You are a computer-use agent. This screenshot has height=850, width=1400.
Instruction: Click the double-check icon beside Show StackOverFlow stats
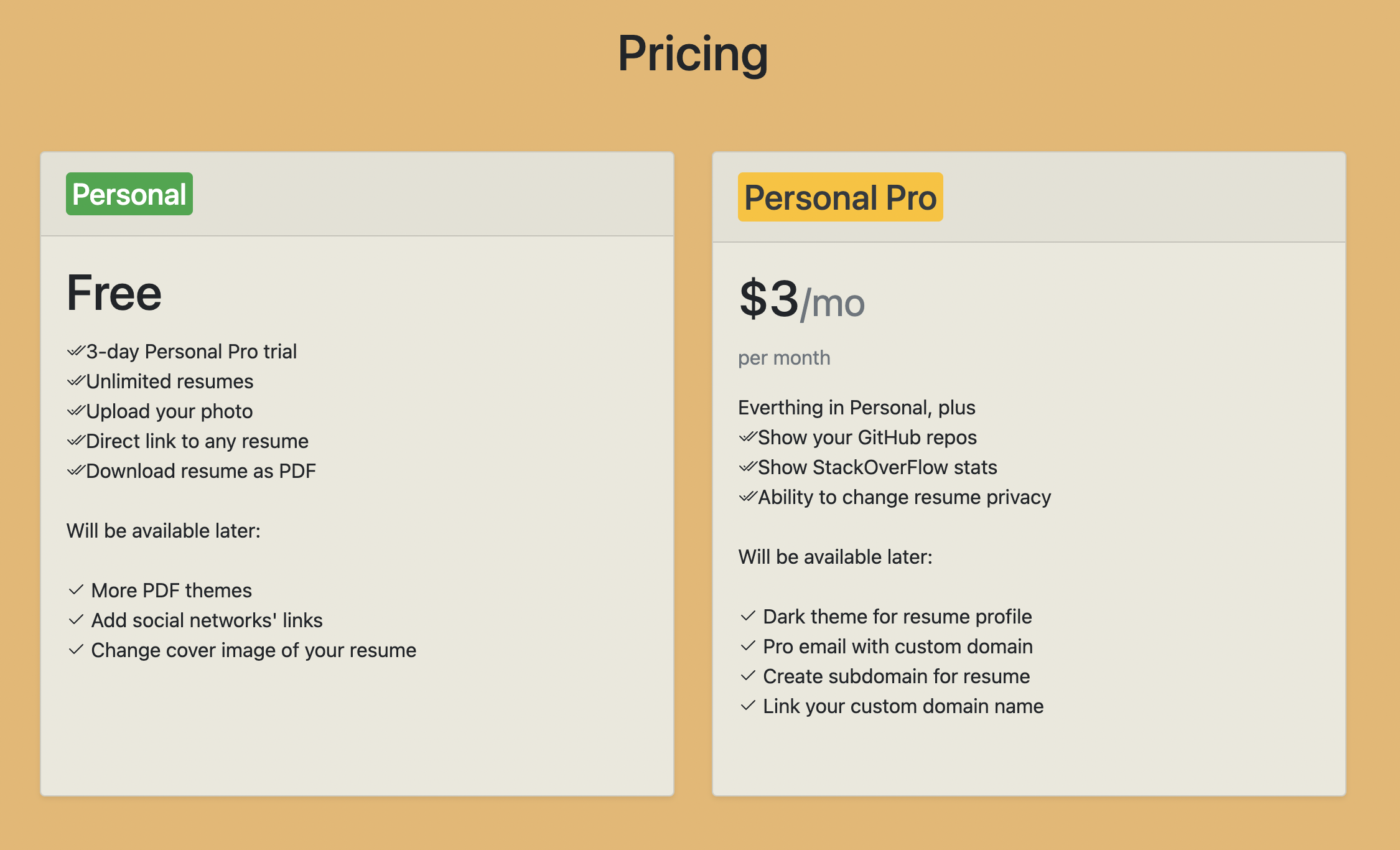coord(748,467)
